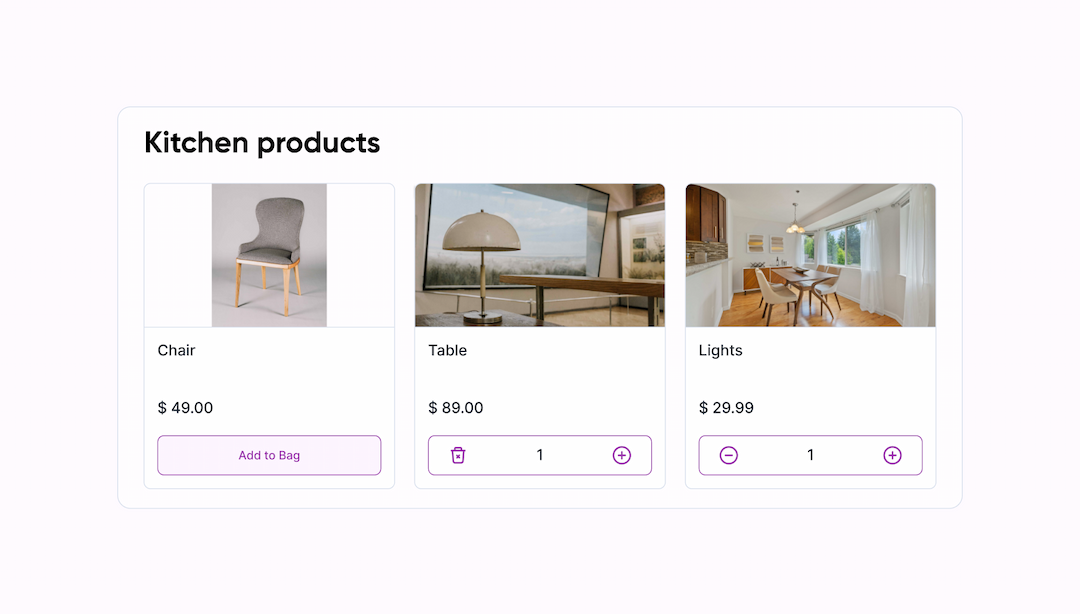Viewport: 1080px width, 614px height.
Task: Click the Lights product name
Action: (721, 350)
